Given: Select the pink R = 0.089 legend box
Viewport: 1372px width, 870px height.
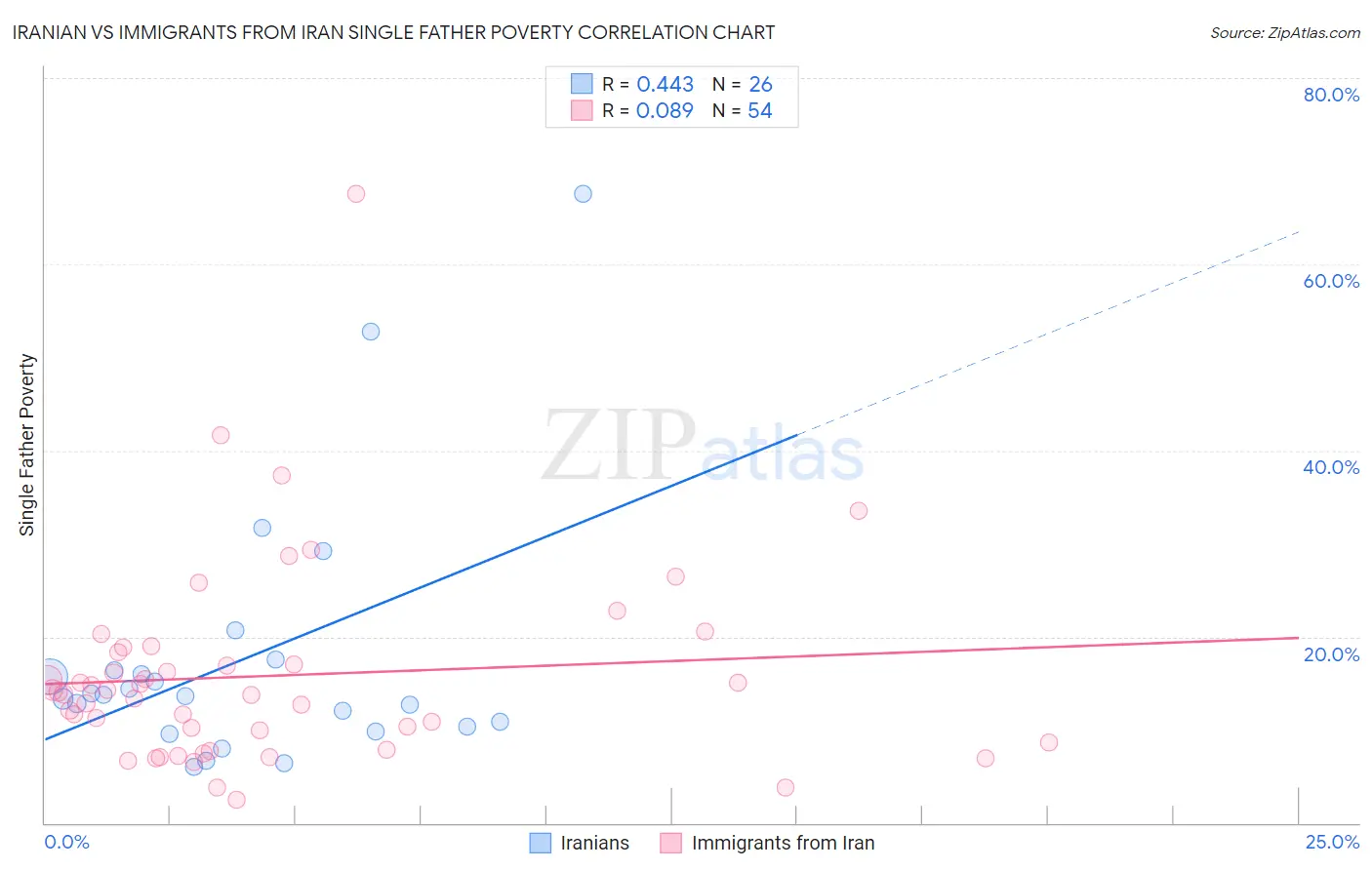Looking at the screenshot, I should click(x=582, y=110).
